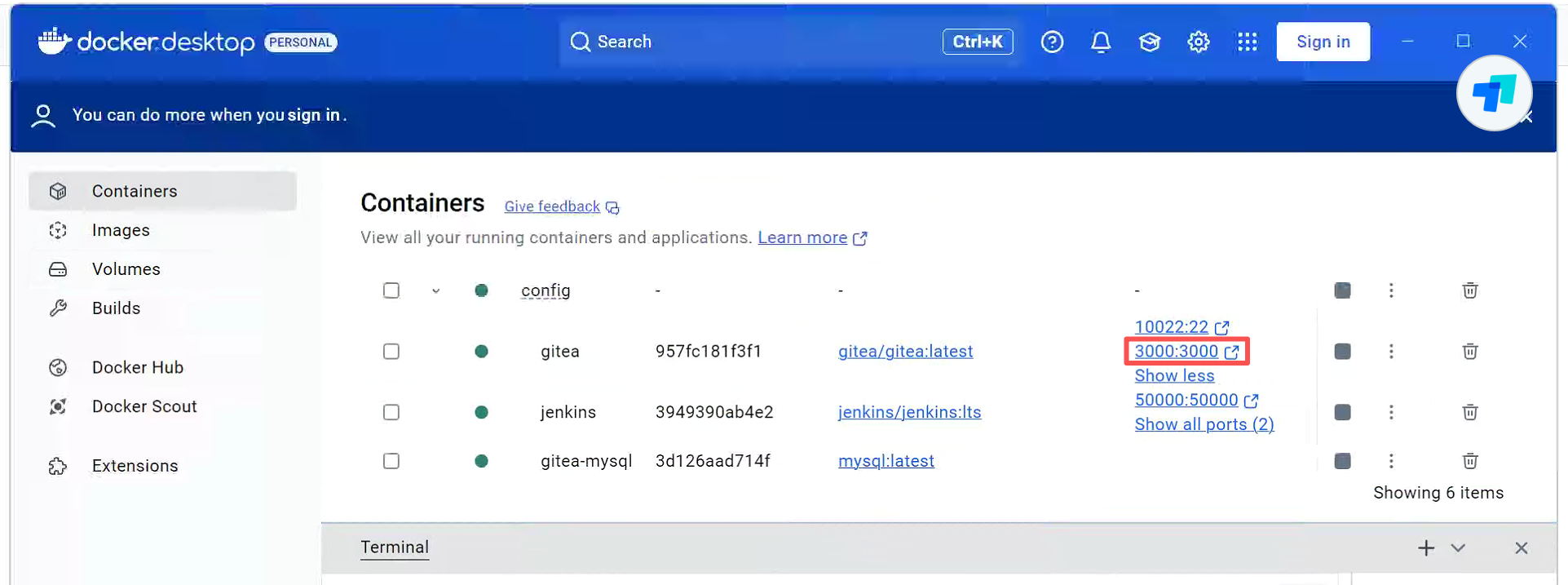Open more actions for gitea-mysql container
Screen dimensions: 1568x585
click(1391, 461)
